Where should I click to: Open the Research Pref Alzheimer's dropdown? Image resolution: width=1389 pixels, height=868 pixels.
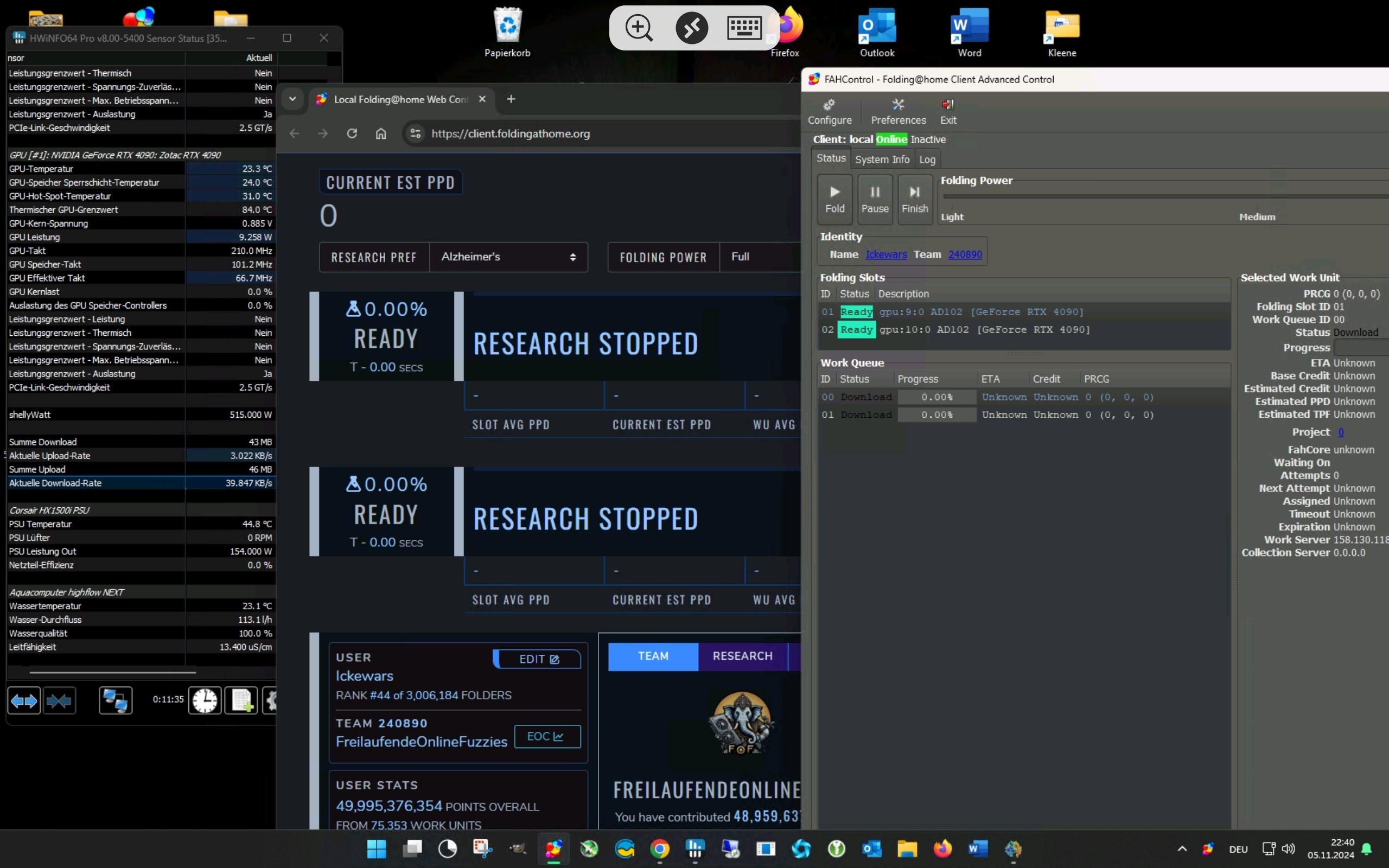pyautogui.click(x=508, y=257)
